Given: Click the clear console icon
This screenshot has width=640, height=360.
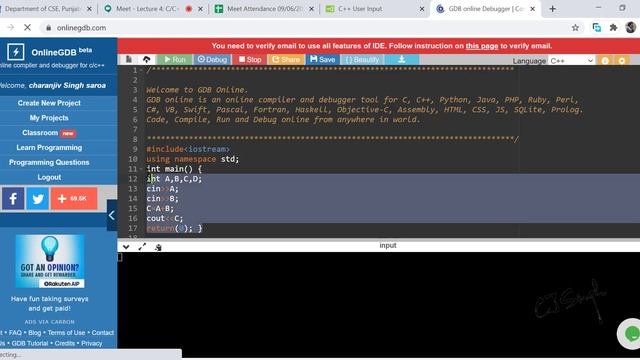Looking at the screenshot, I should [158, 247].
